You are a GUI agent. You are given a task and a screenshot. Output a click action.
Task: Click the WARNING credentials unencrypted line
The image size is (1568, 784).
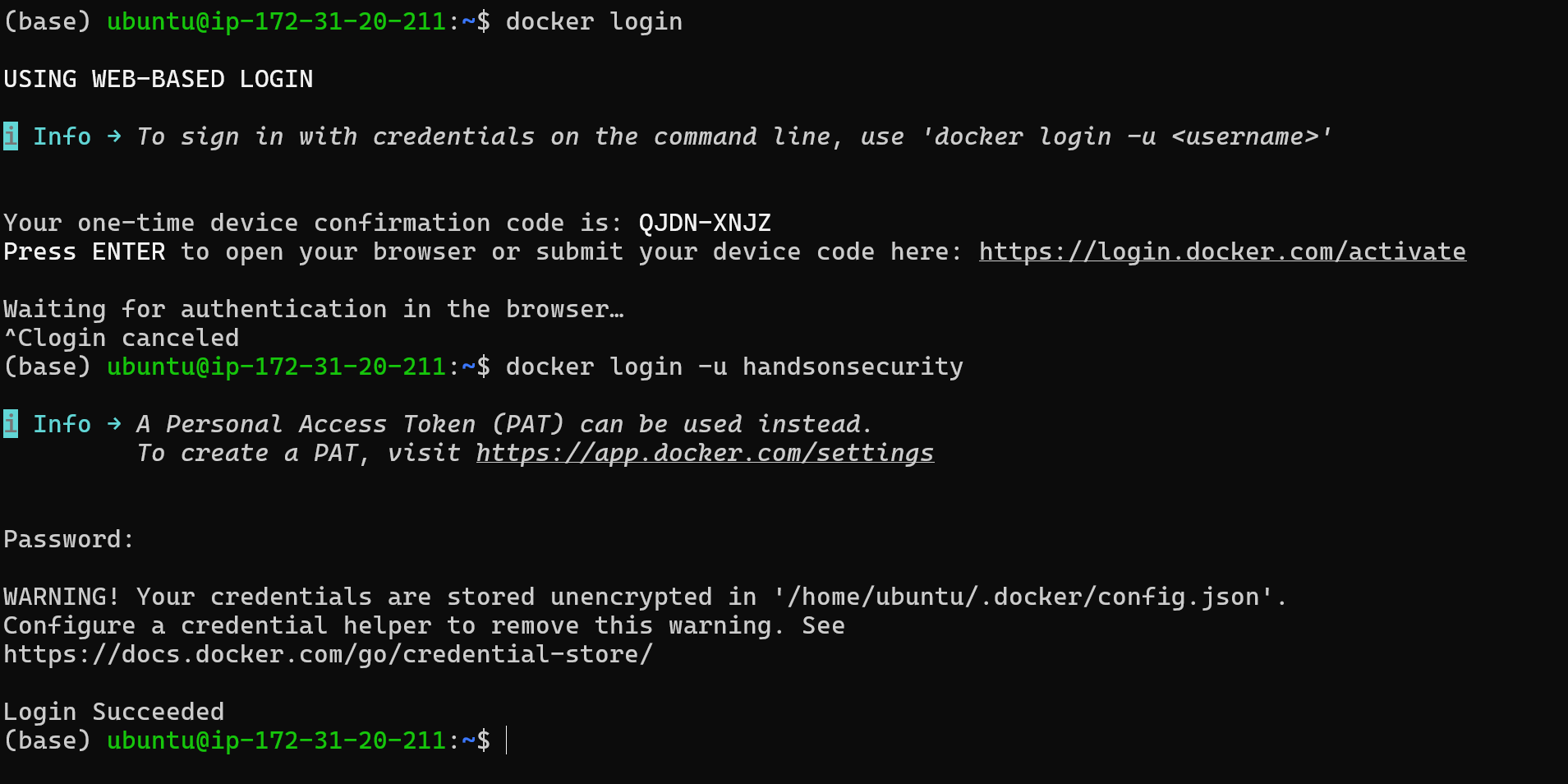tap(645, 597)
